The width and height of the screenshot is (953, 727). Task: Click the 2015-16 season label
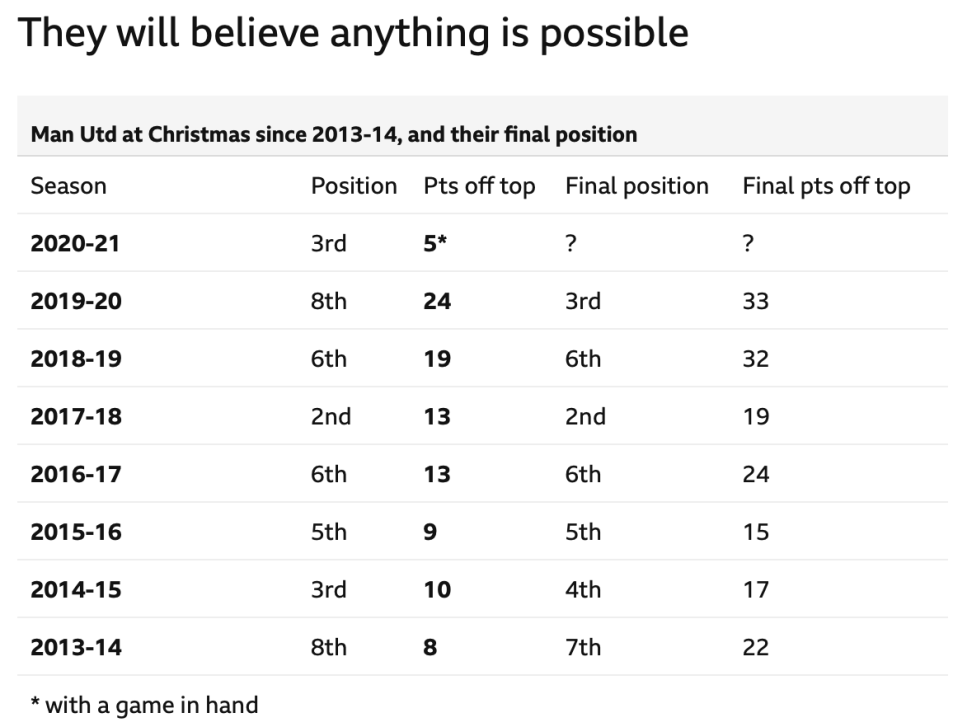coord(76,532)
